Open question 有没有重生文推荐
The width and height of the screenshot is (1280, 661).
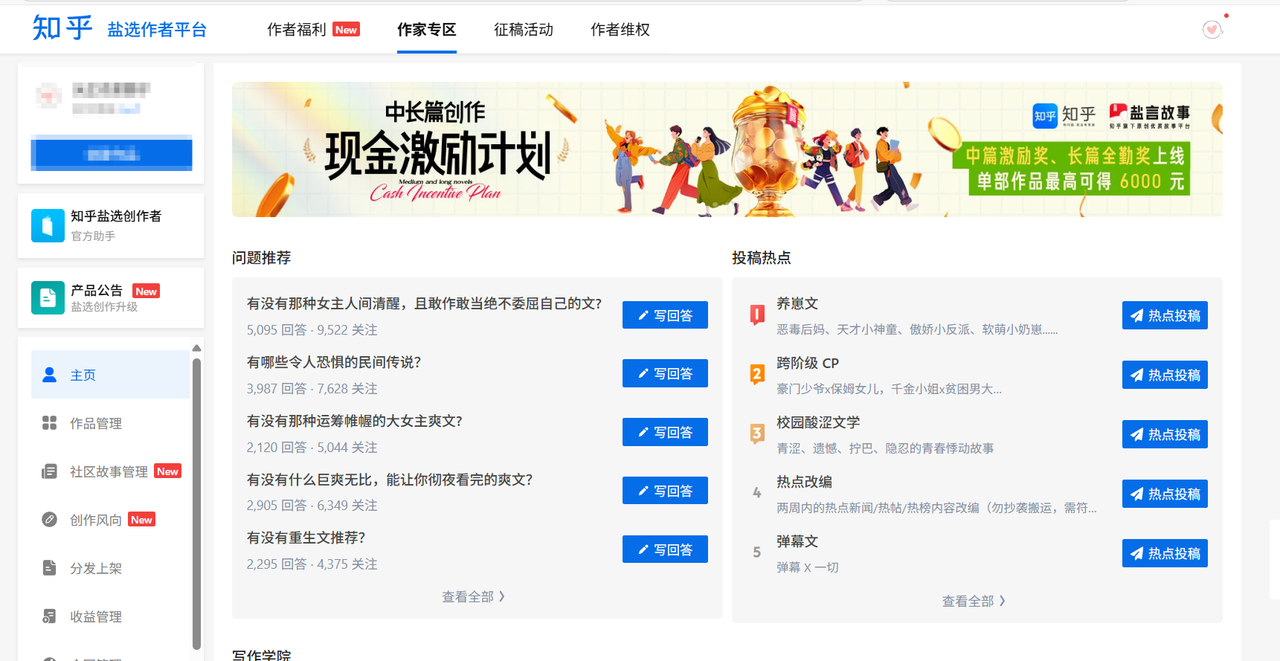(306, 538)
